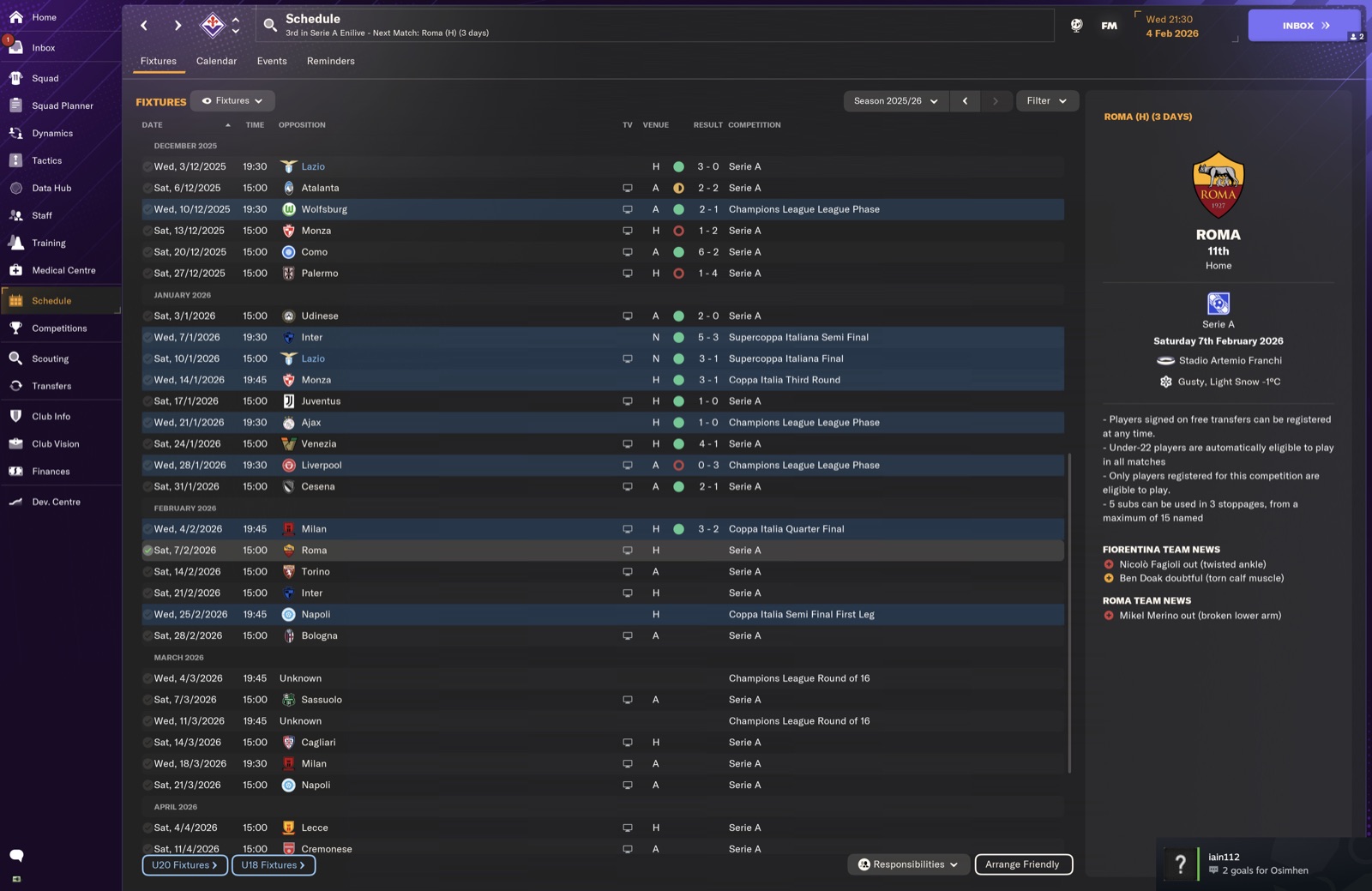
Task: Open the chat bubble icon in sidebar
Action: [15, 855]
